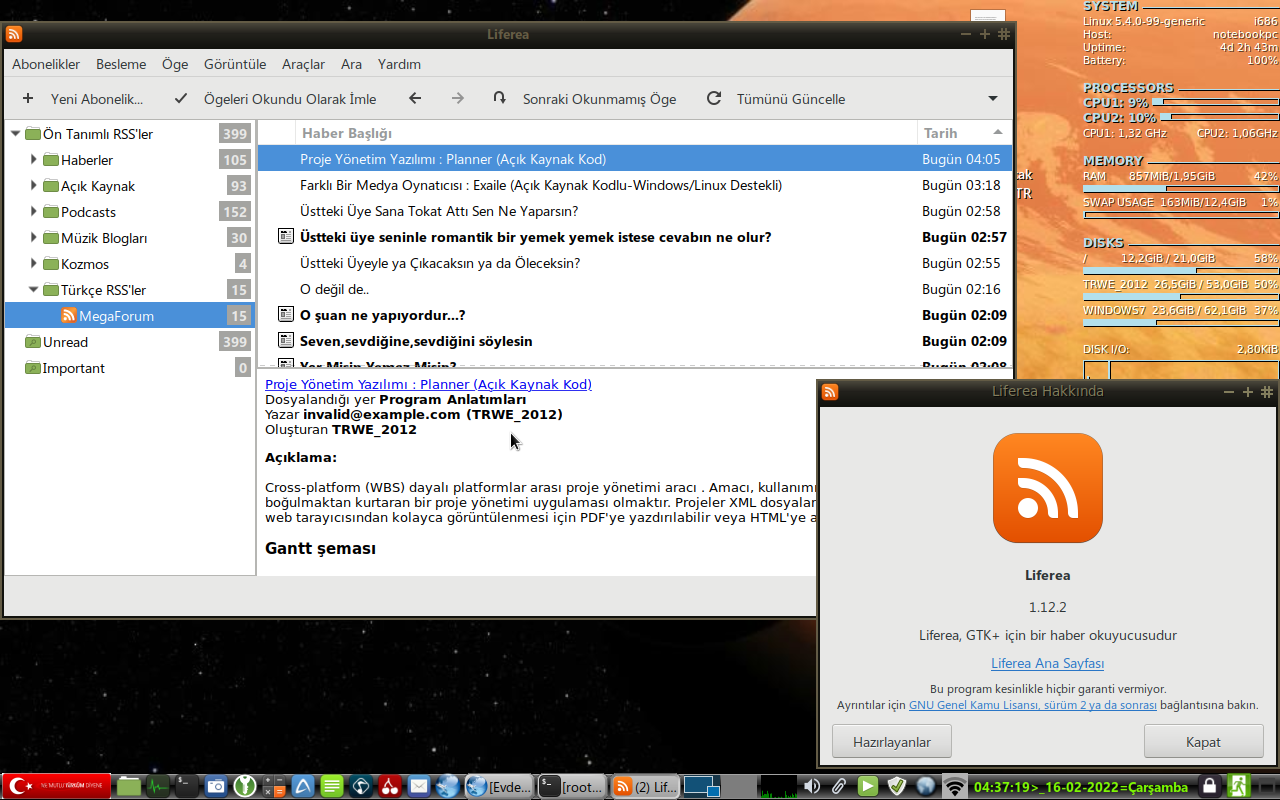The image size is (1280, 800).
Task: Select the 'O değil de..' item
Action: (x=635, y=289)
